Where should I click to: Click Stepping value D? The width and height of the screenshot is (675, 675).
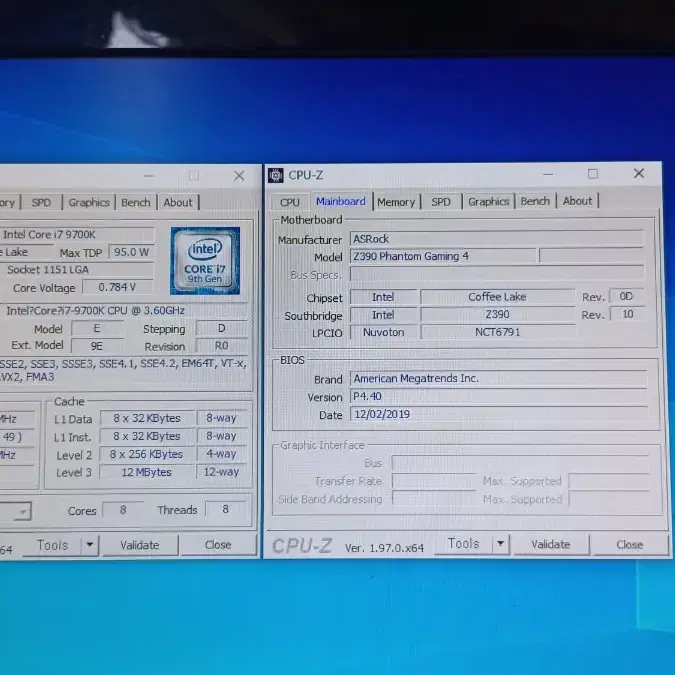click(x=221, y=328)
